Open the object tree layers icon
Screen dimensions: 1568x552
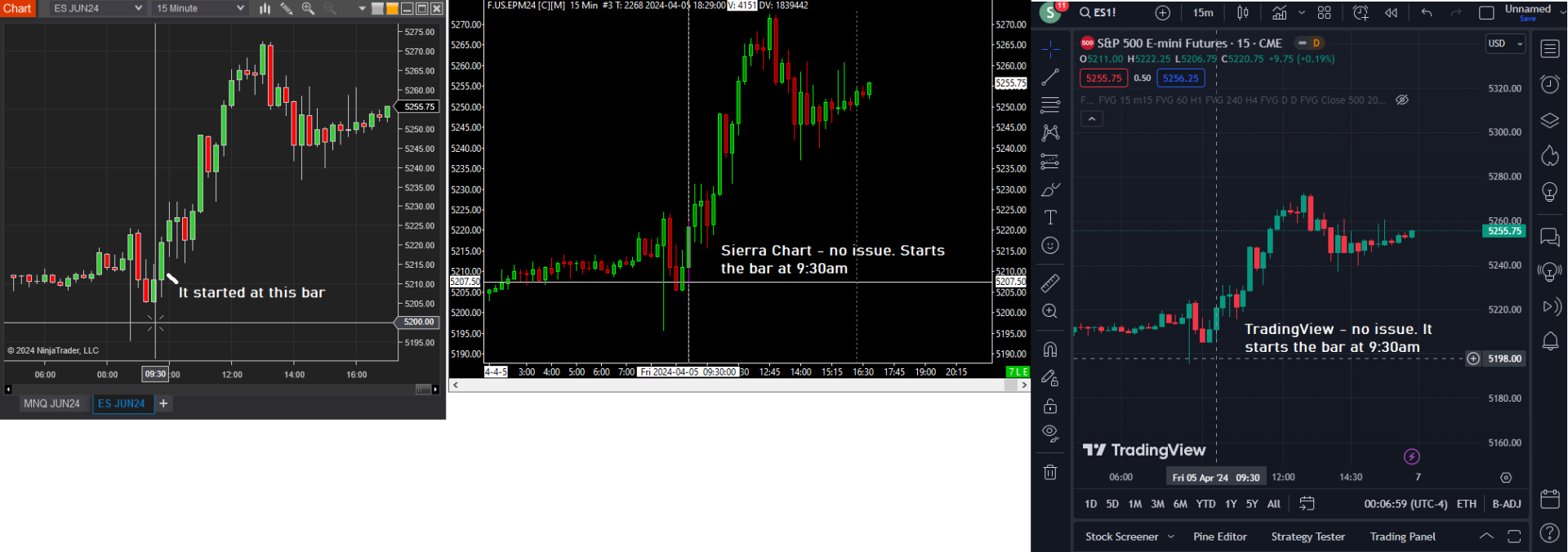[x=1549, y=120]
